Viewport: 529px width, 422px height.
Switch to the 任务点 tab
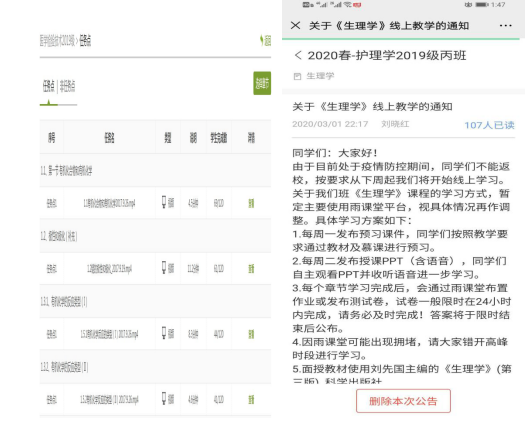click(49, 86)
